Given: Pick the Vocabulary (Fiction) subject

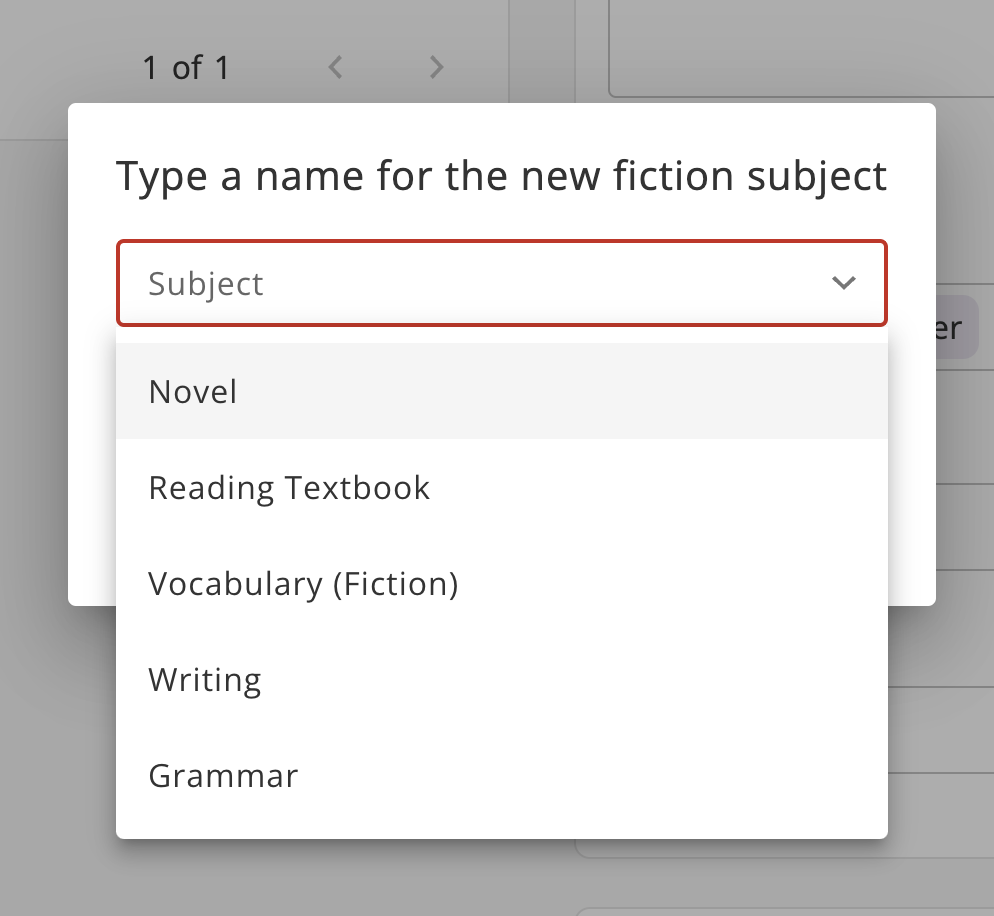Looking at the screenshot, I should pos(303,584).
